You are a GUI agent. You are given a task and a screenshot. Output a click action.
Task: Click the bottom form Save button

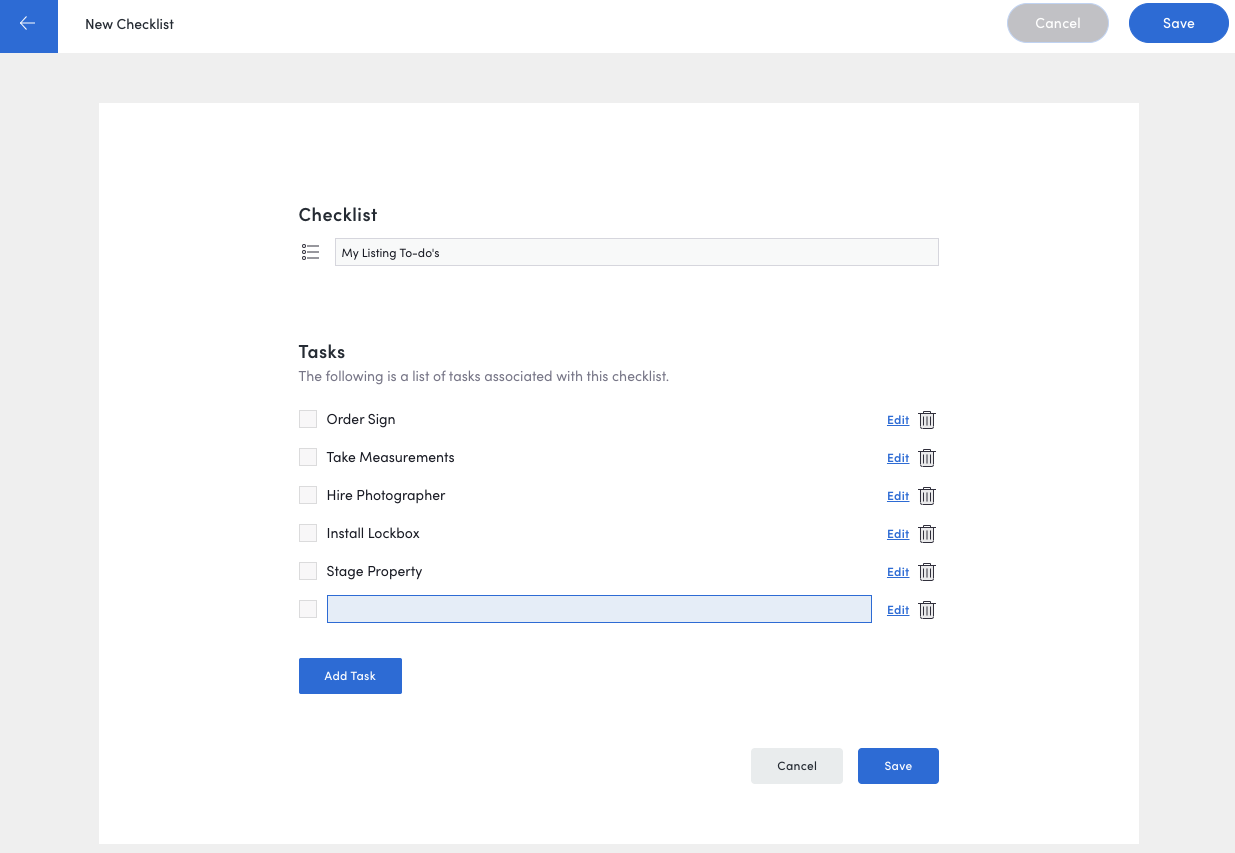pos(898,766)
